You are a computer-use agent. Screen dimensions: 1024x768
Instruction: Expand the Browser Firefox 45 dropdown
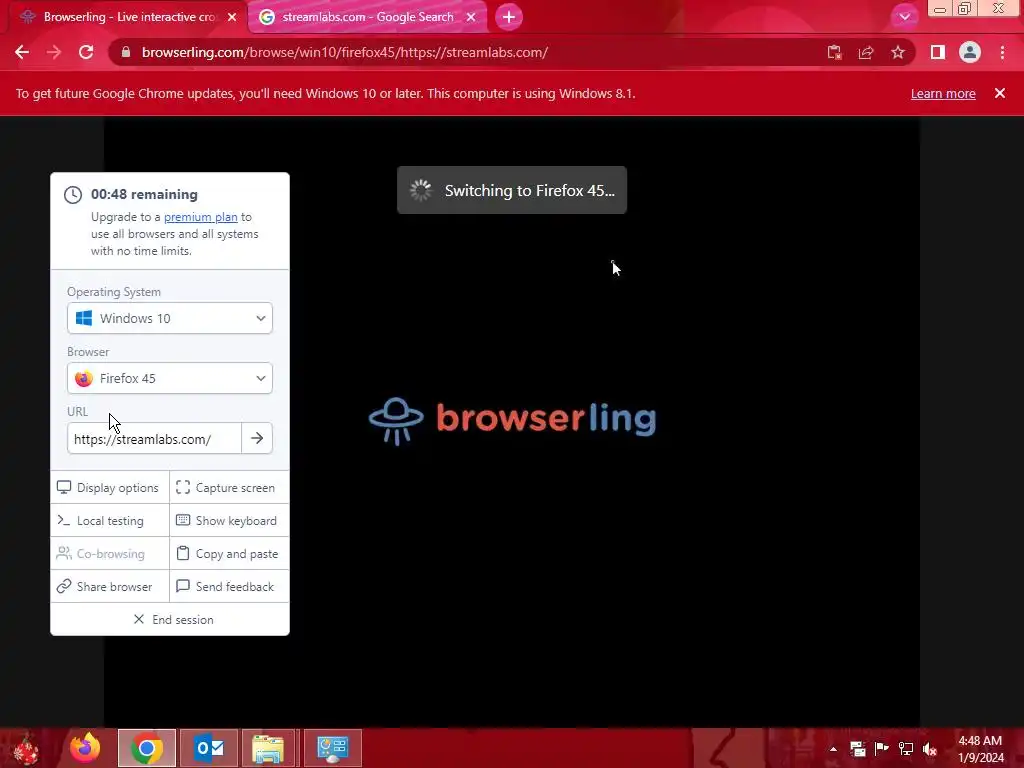pyautogui.click(x=170, y=378)
